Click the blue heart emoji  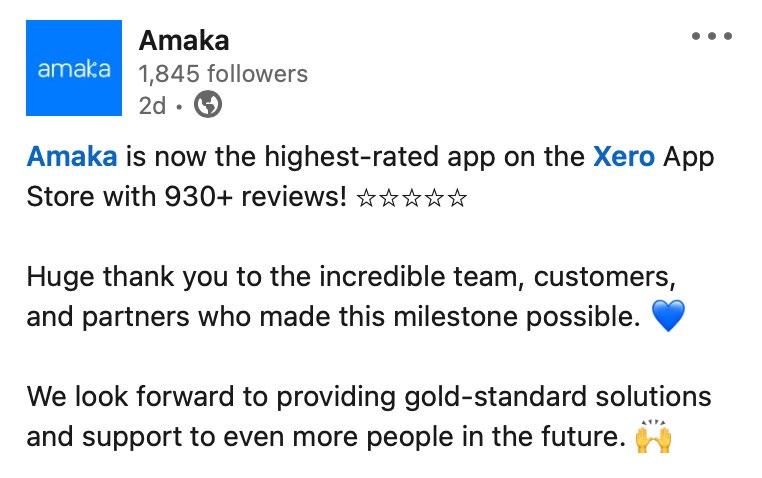[x=667, y=318]
